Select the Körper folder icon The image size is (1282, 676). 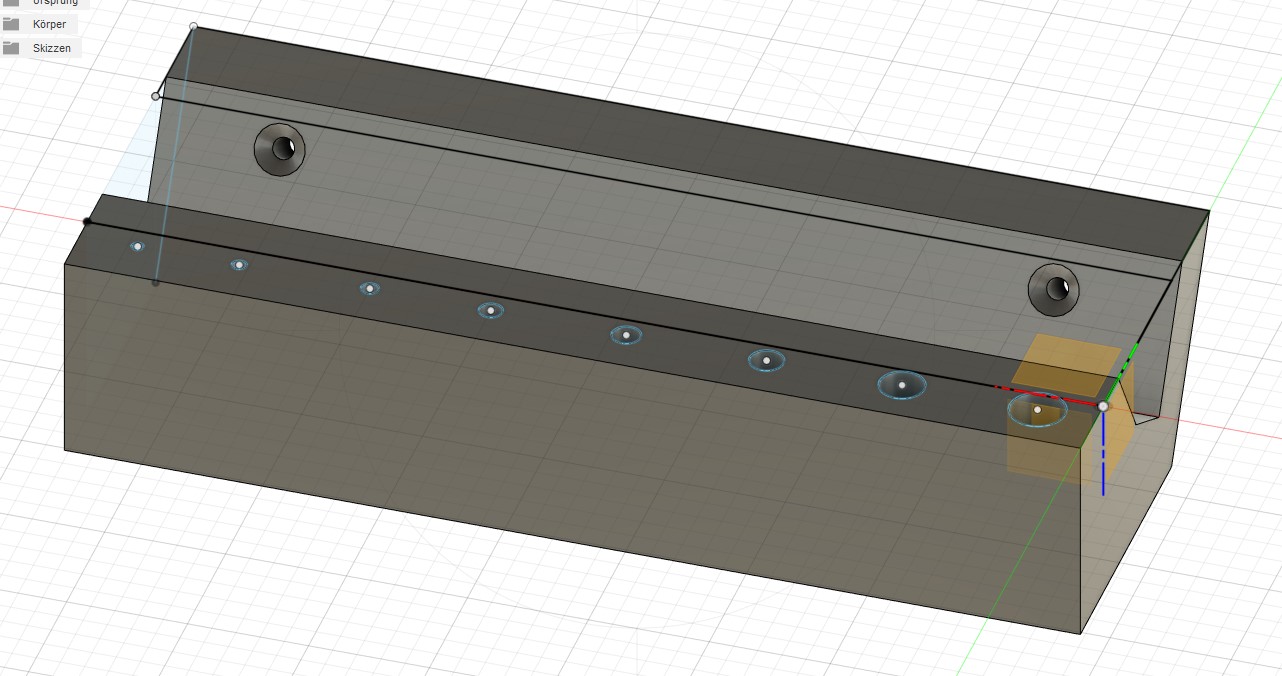click(x=12, y=24)
